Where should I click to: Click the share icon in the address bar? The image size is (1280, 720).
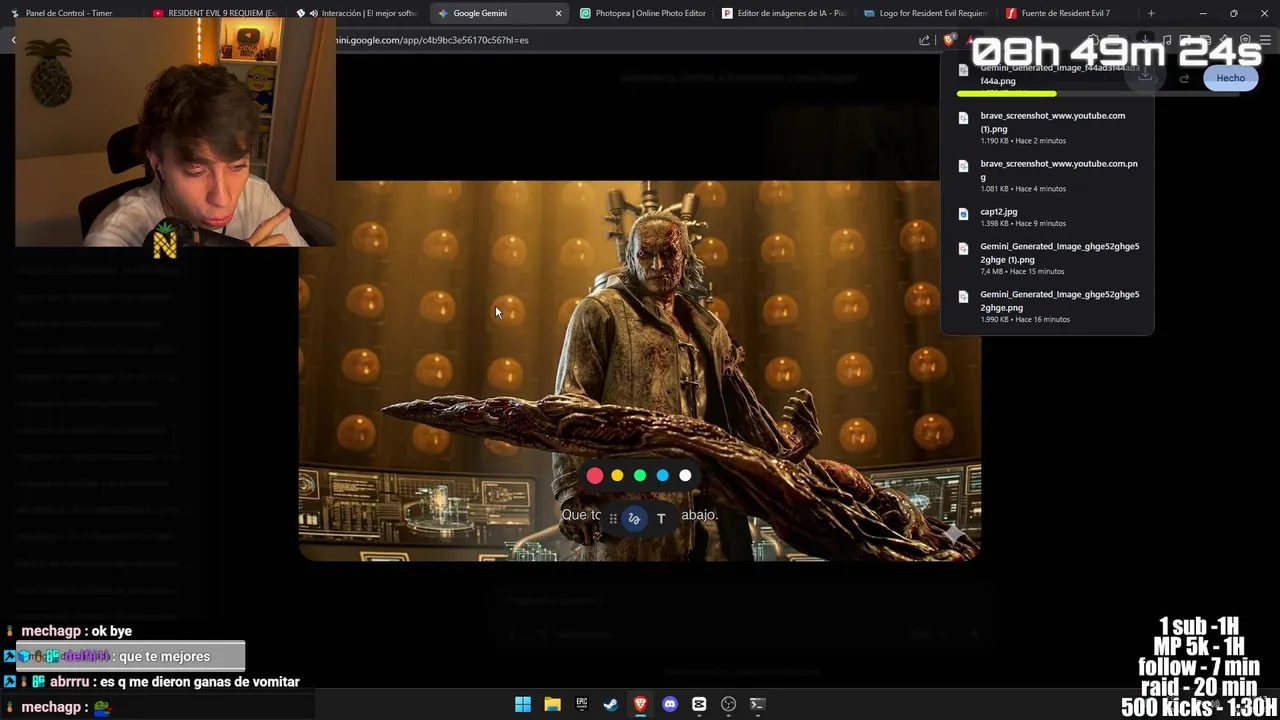[924, 40]
